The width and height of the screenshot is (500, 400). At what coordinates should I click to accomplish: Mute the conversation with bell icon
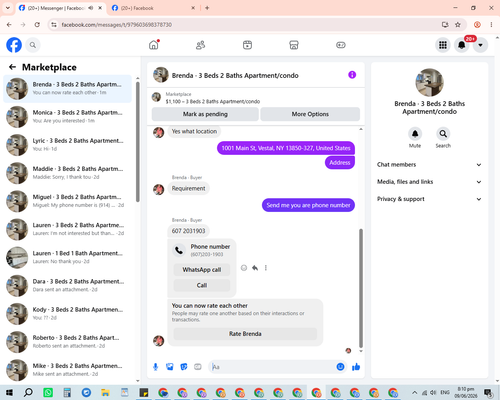(415, 134)
